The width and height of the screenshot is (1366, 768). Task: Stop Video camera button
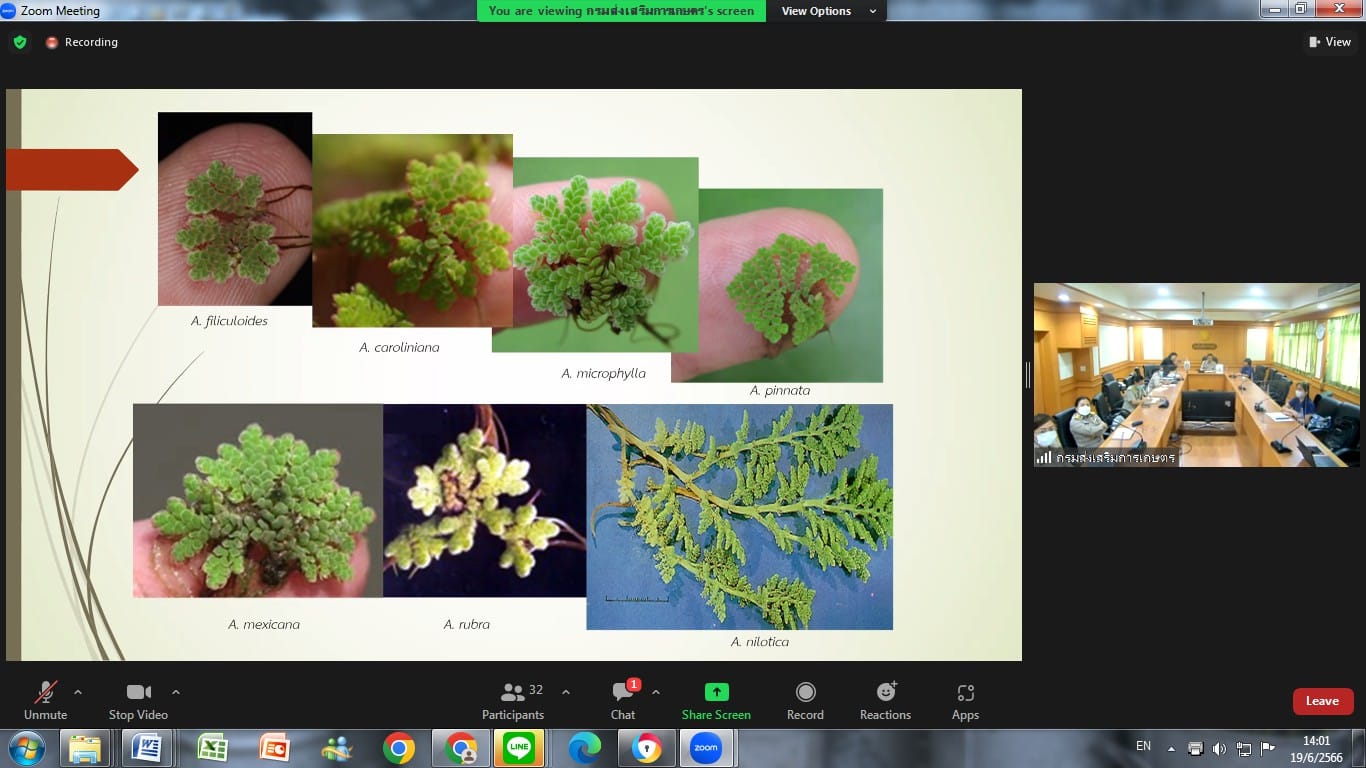(138, 700)
